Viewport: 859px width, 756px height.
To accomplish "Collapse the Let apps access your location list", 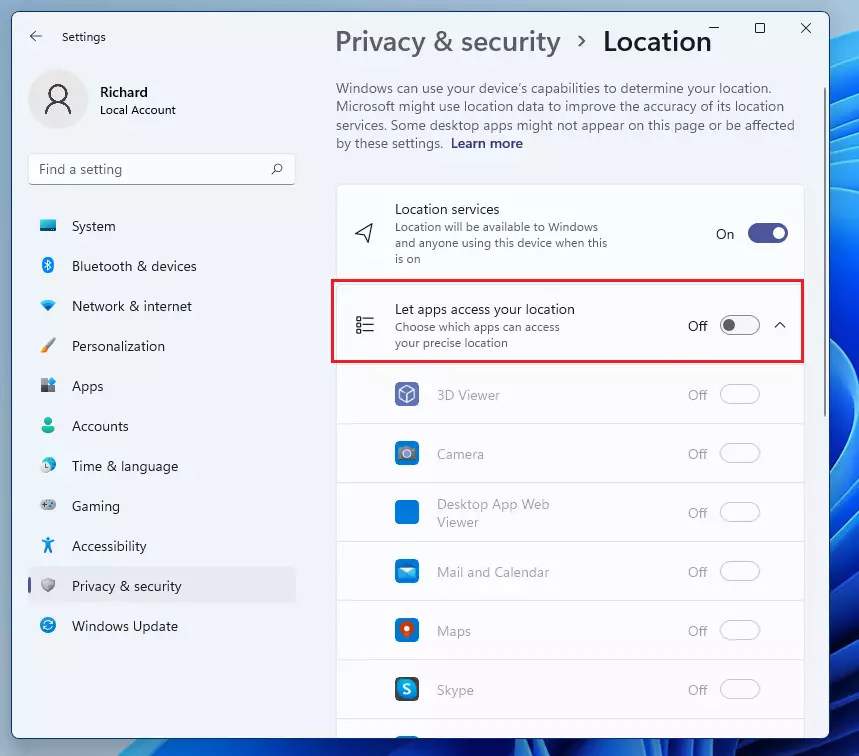I will tap(780, 325).
